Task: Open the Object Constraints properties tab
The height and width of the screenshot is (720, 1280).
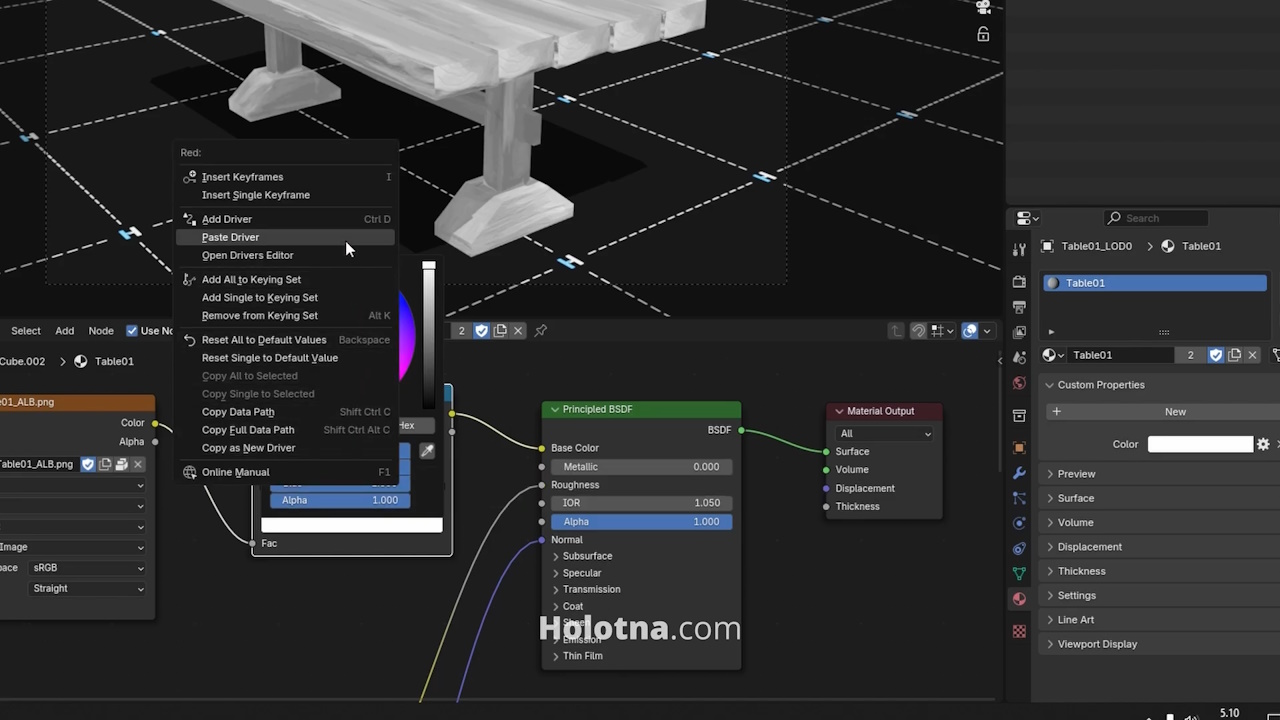Action: click(x=1019, y=548)
